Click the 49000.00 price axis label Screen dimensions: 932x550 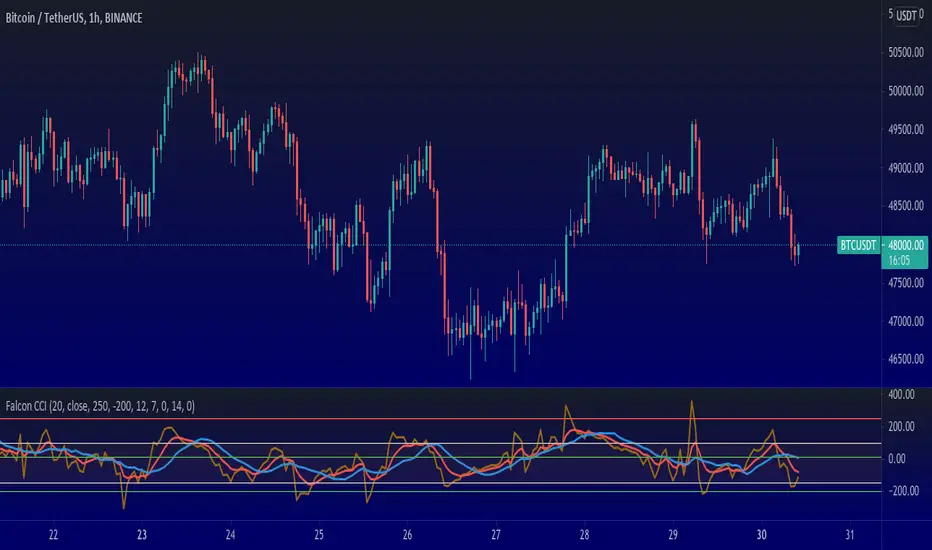point(906,168)
